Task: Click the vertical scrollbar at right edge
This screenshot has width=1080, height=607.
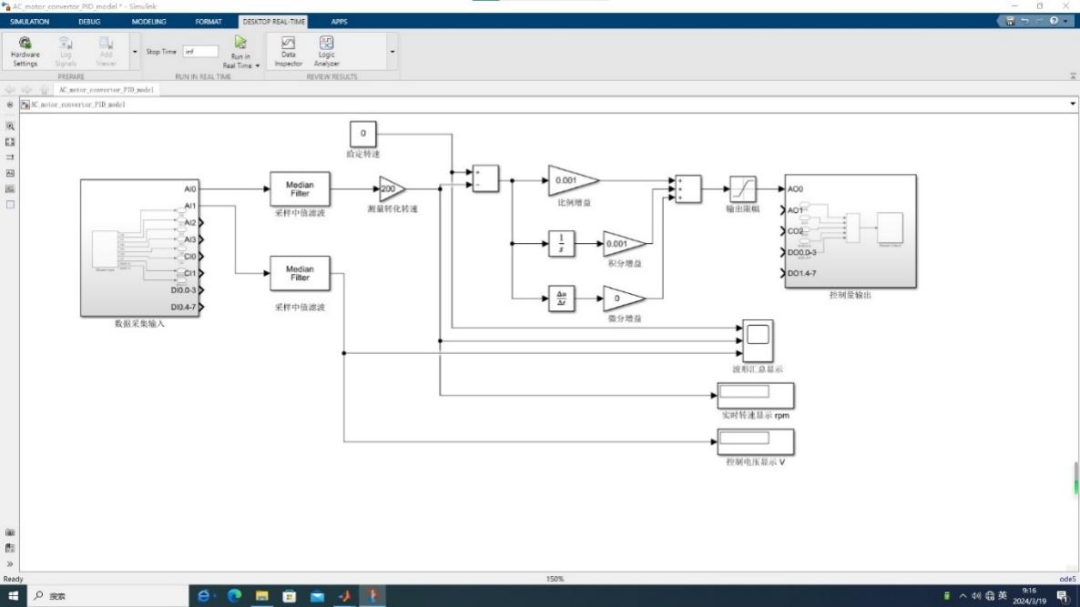Action: coord(1075,479)
